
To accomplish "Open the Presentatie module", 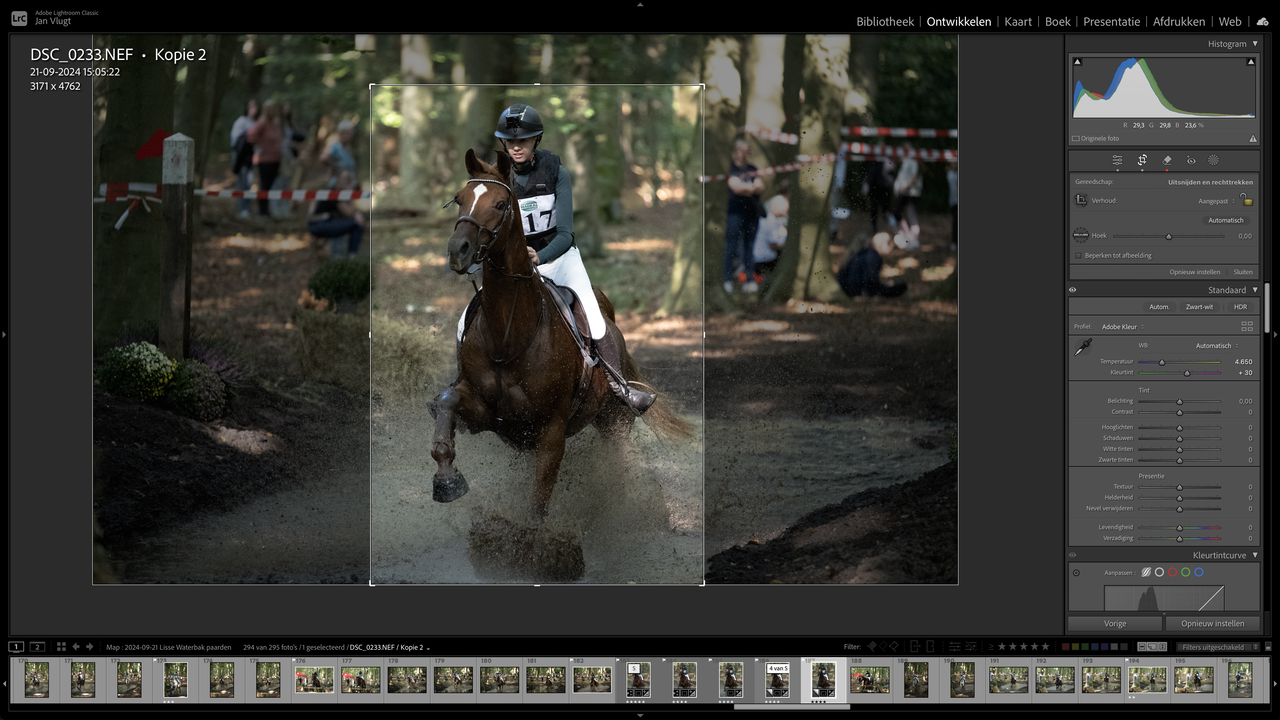I will 1112,21.
